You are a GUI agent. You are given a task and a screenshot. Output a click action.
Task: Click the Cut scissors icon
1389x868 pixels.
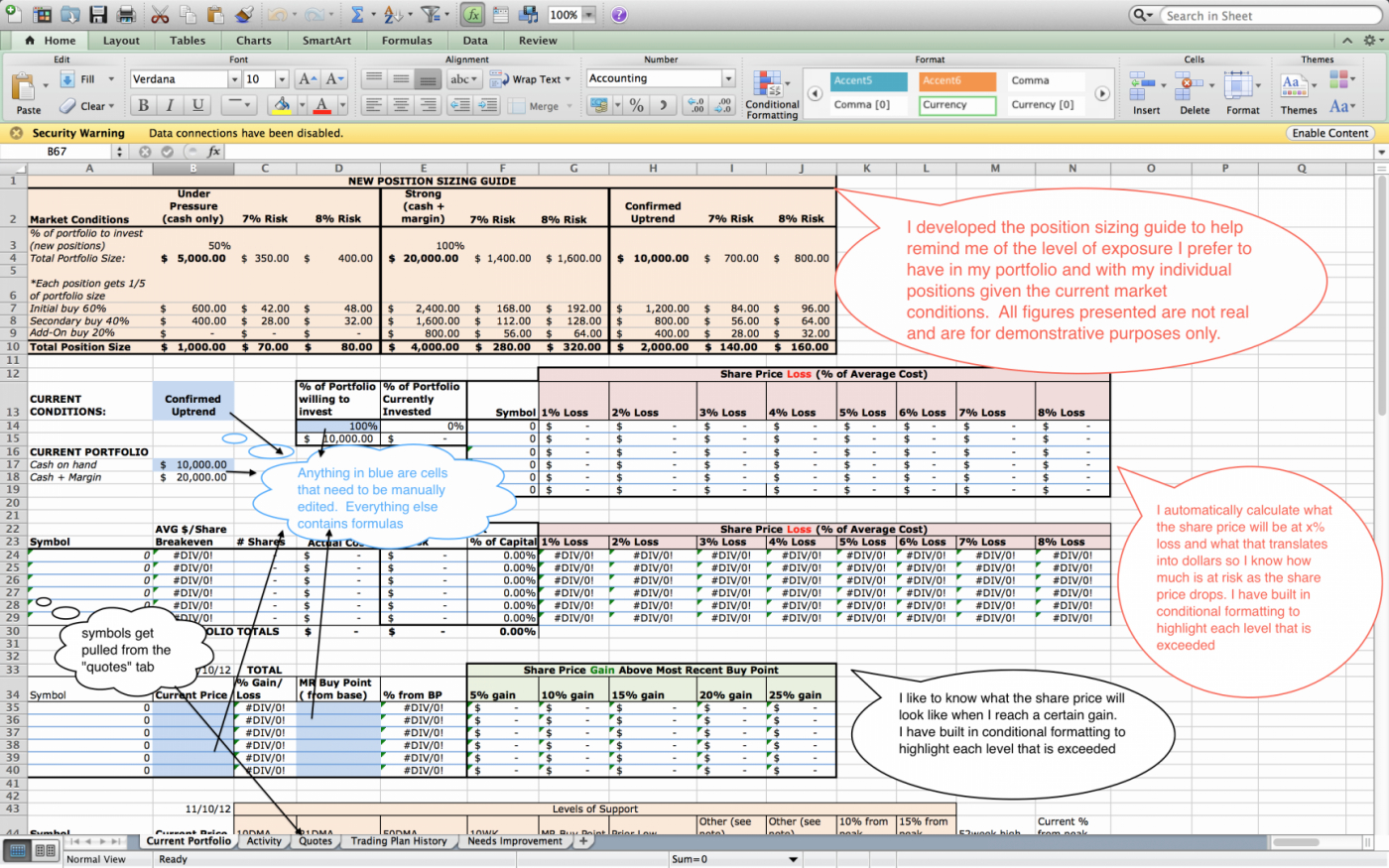click(x=160, y=15)
